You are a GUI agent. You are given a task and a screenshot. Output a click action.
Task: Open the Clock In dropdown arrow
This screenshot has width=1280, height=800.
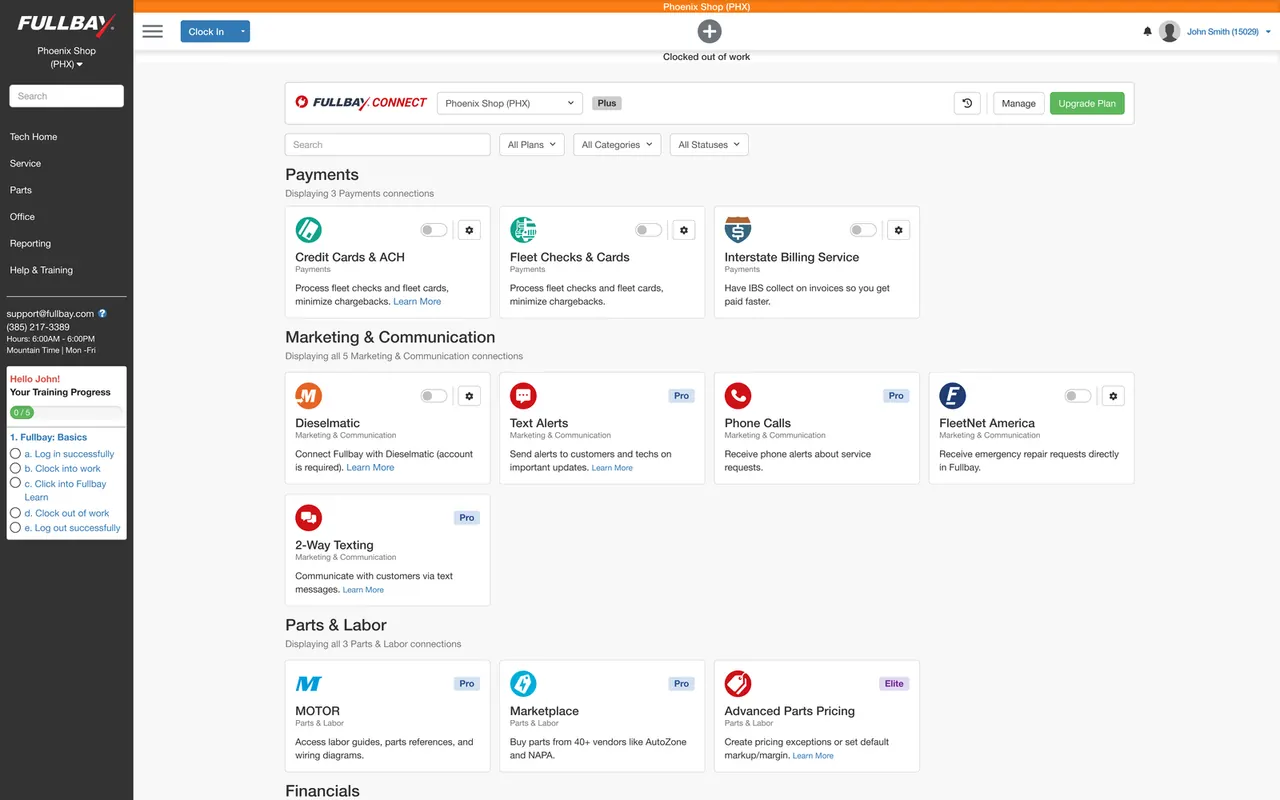[x=242, y=32]
